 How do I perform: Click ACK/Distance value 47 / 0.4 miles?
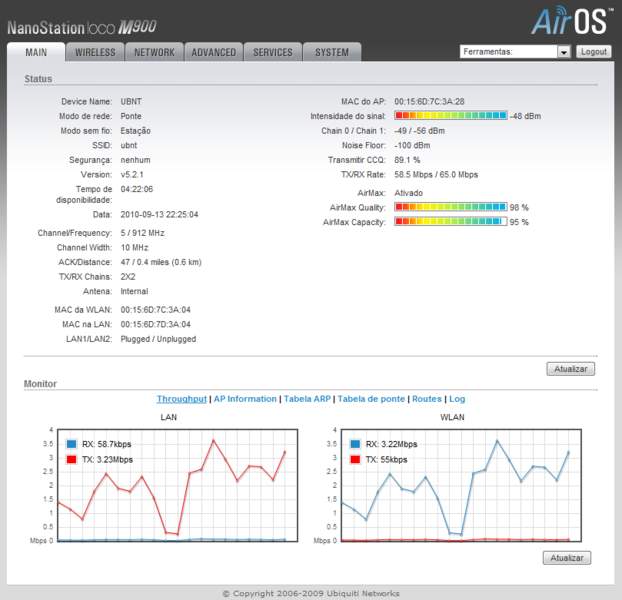[161, 262]
